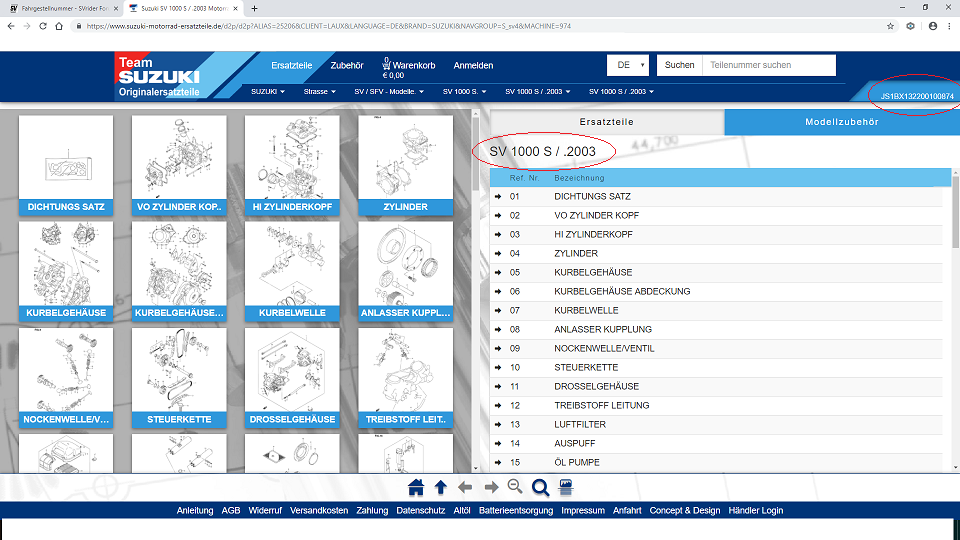Click the arrow beside 13 LUFTFILTER
Screen dimensions: 960x540
(x=498, y=424)
